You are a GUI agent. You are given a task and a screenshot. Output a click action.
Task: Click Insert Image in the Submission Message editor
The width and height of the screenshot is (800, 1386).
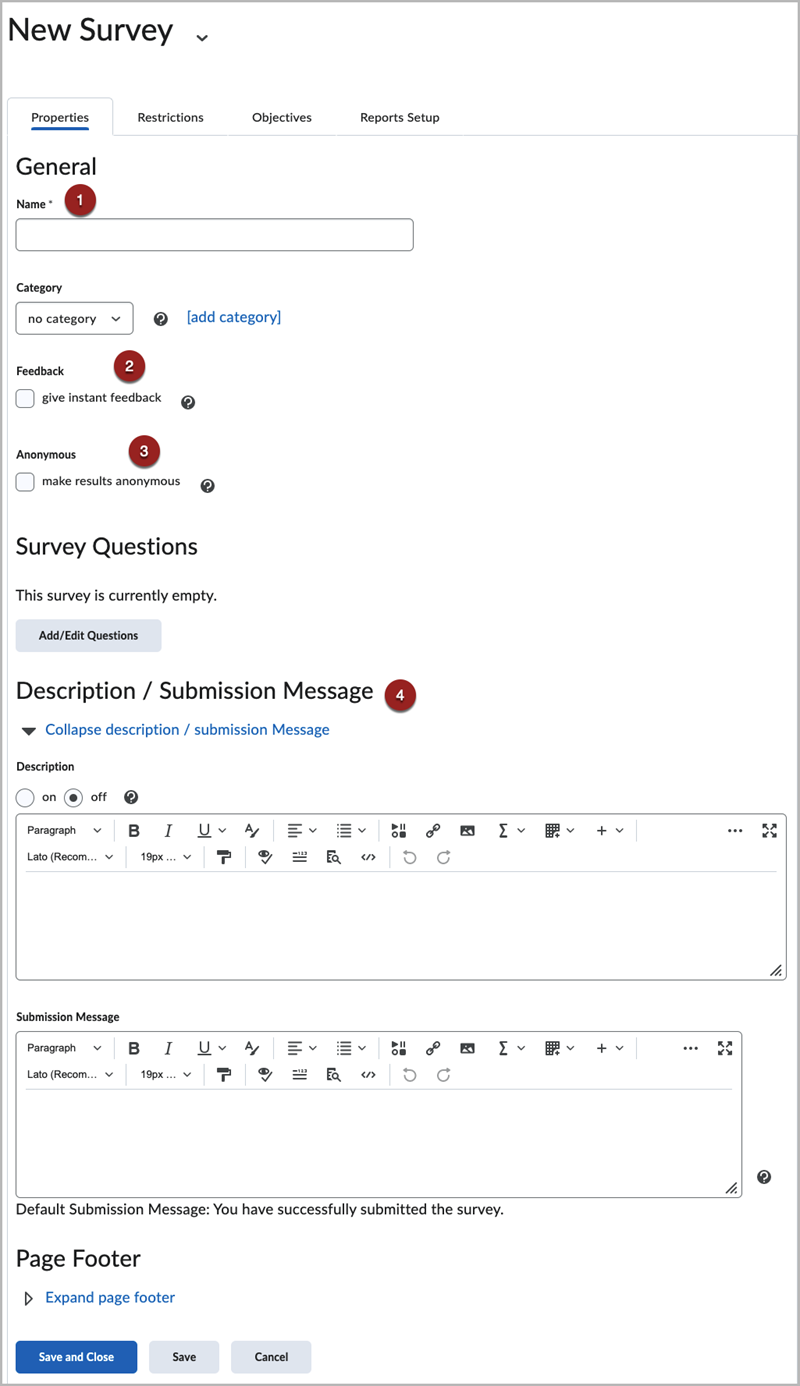[x=467, y=1048]
